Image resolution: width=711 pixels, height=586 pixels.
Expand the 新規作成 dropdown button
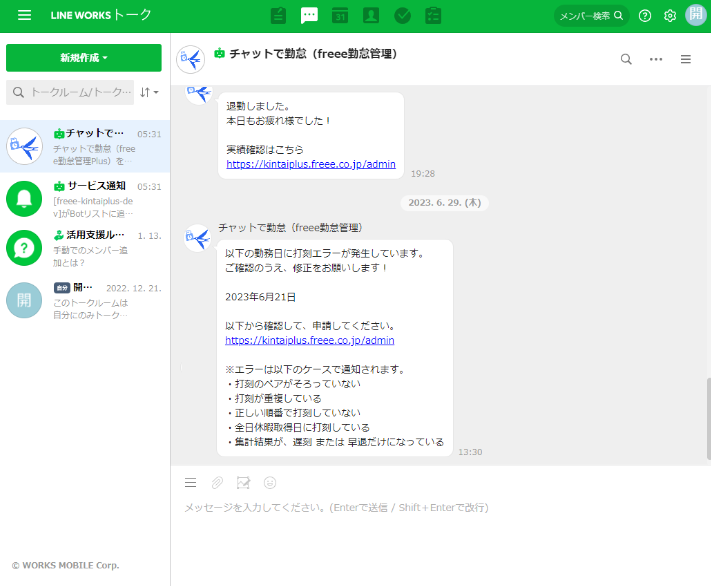pos(84,58)
